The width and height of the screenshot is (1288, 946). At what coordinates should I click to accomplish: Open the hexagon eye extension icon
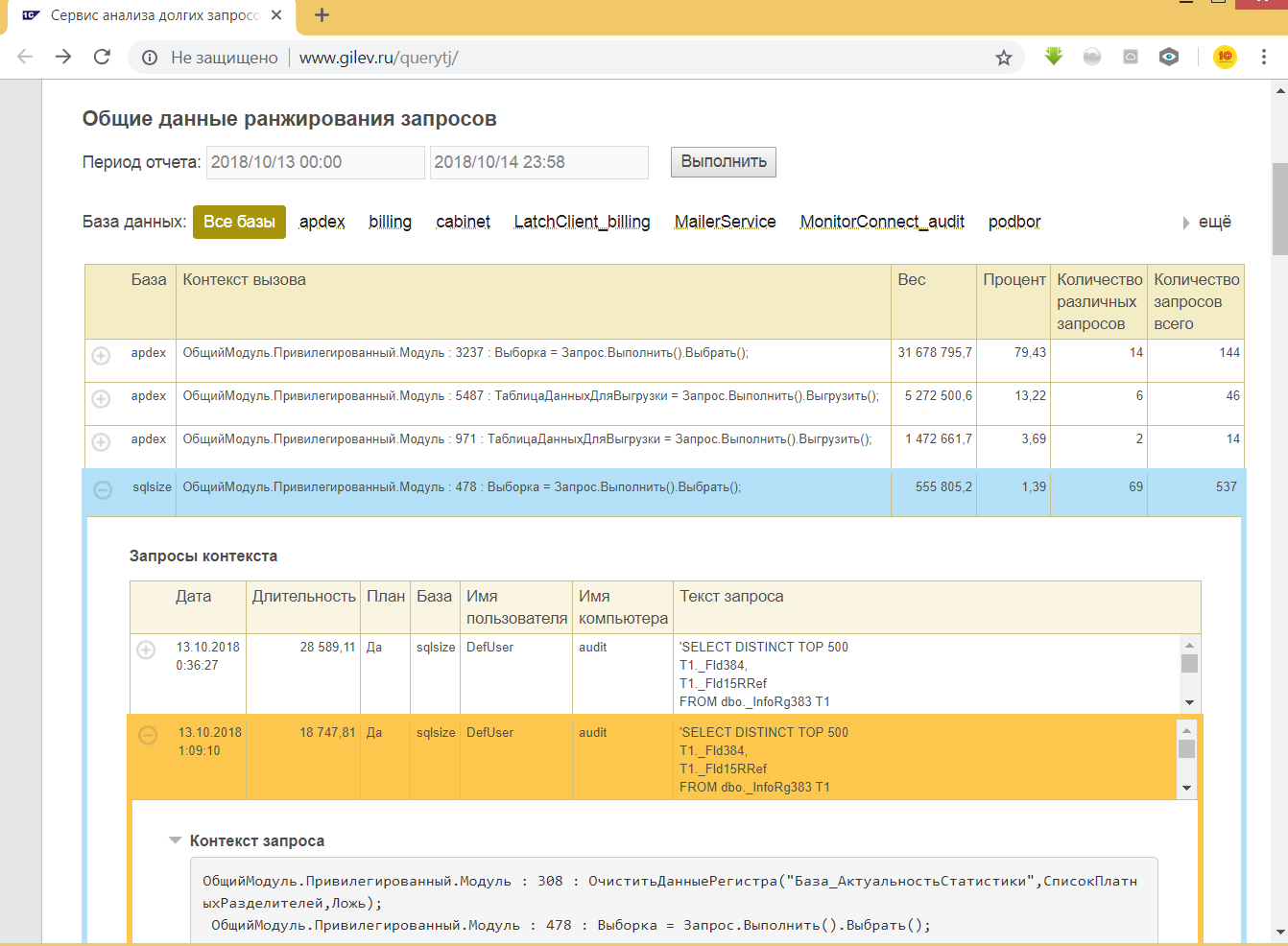point(1169,57)
